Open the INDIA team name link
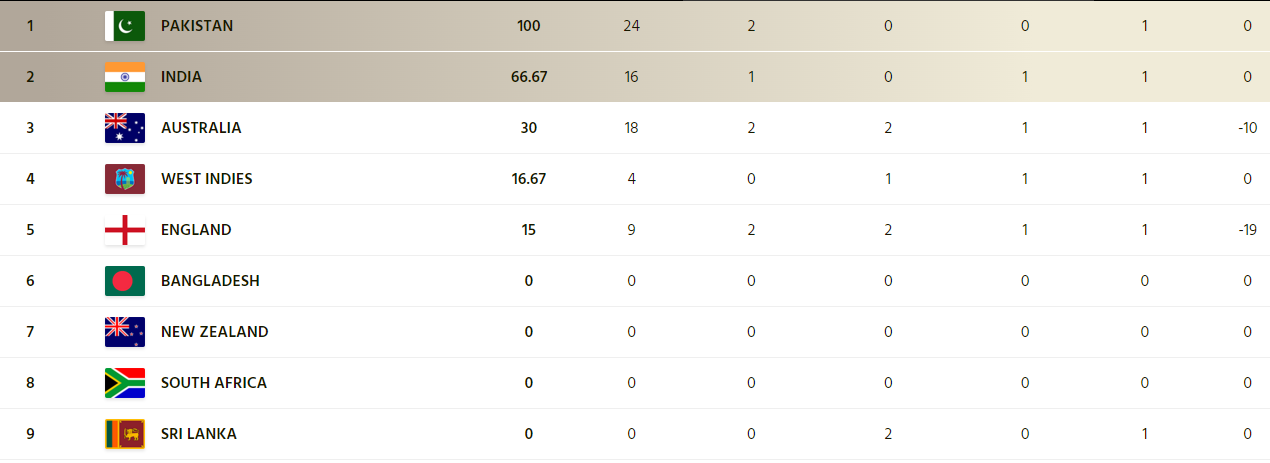The width and height of the screenshot is (1270, 463). click(x=182, y=77)
